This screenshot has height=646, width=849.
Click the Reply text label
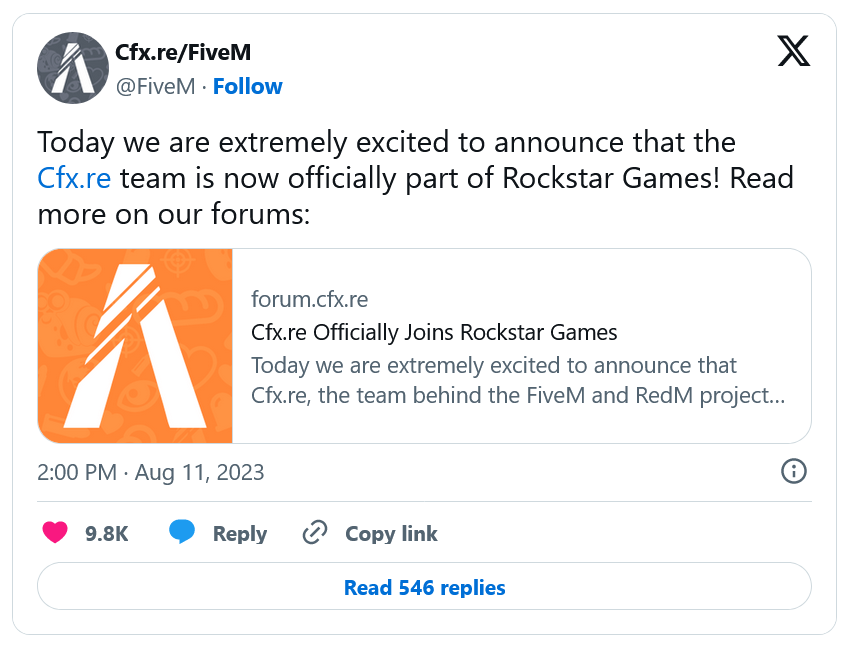239,534
